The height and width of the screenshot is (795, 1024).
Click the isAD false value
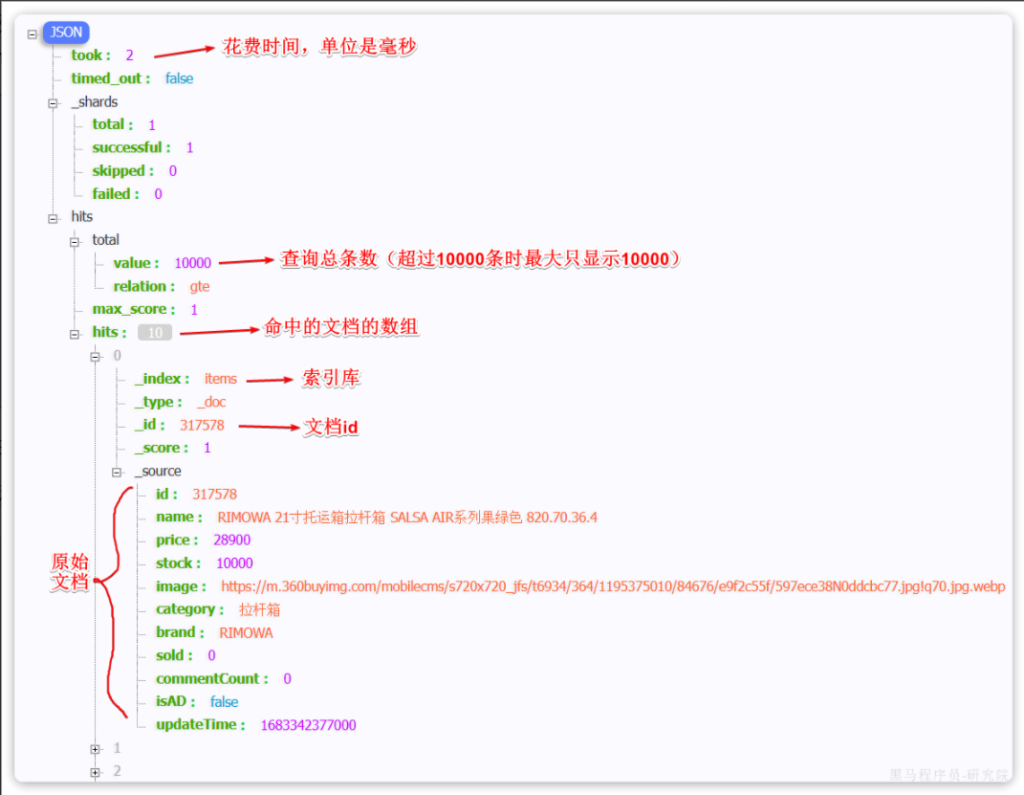[224, 702]
